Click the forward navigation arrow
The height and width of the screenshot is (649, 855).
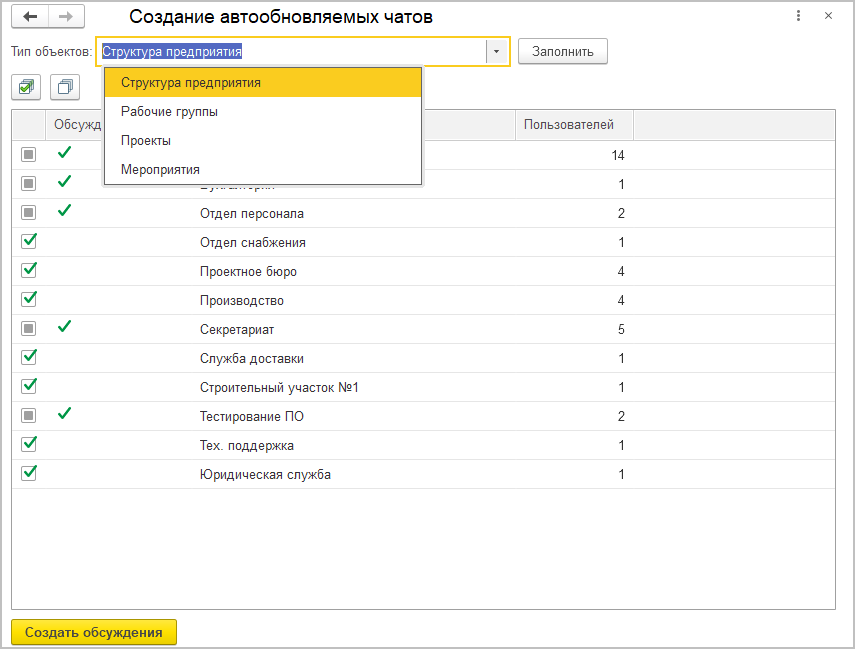coord(67,16)
